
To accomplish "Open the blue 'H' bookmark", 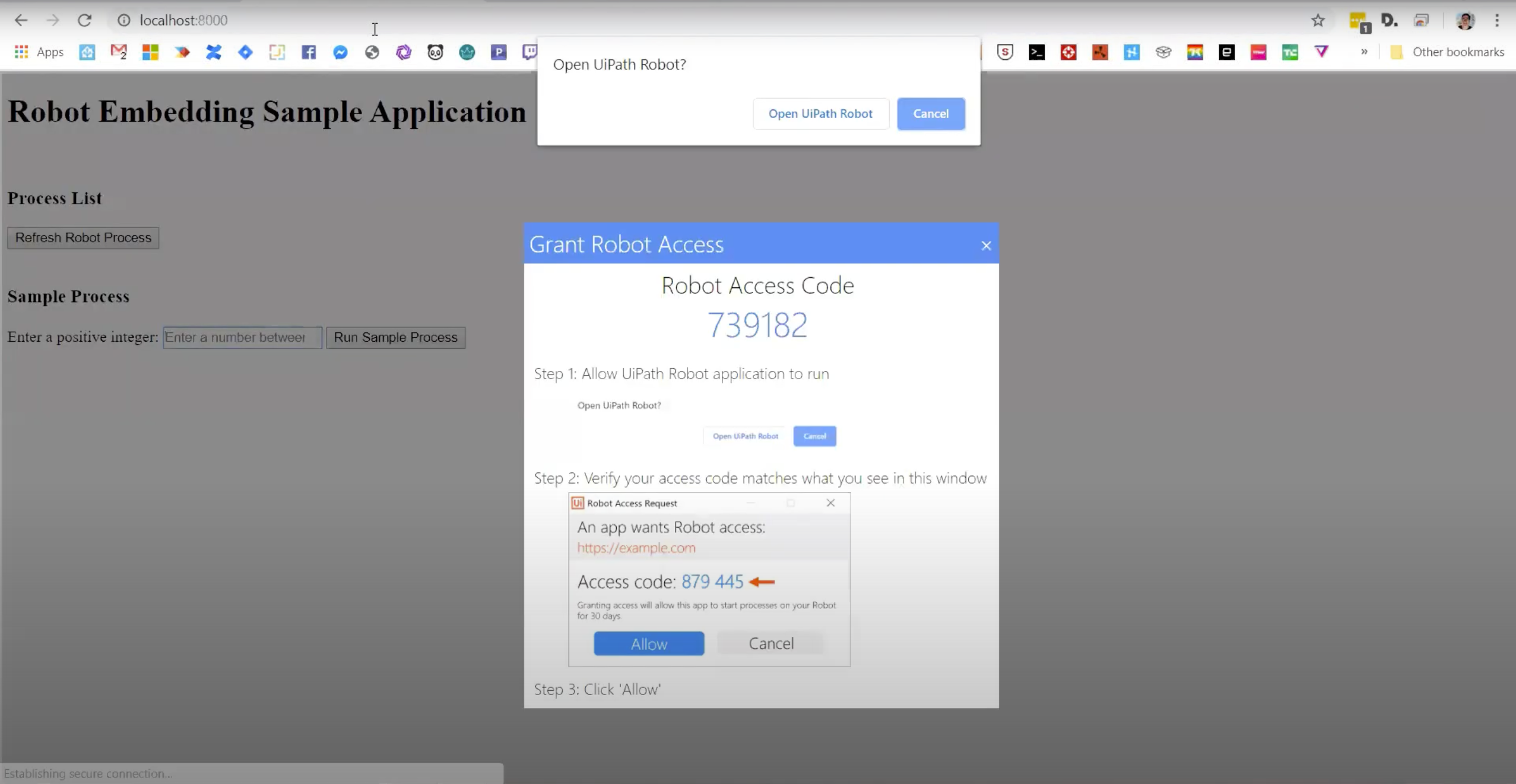I will click(x=1132, y=52).
